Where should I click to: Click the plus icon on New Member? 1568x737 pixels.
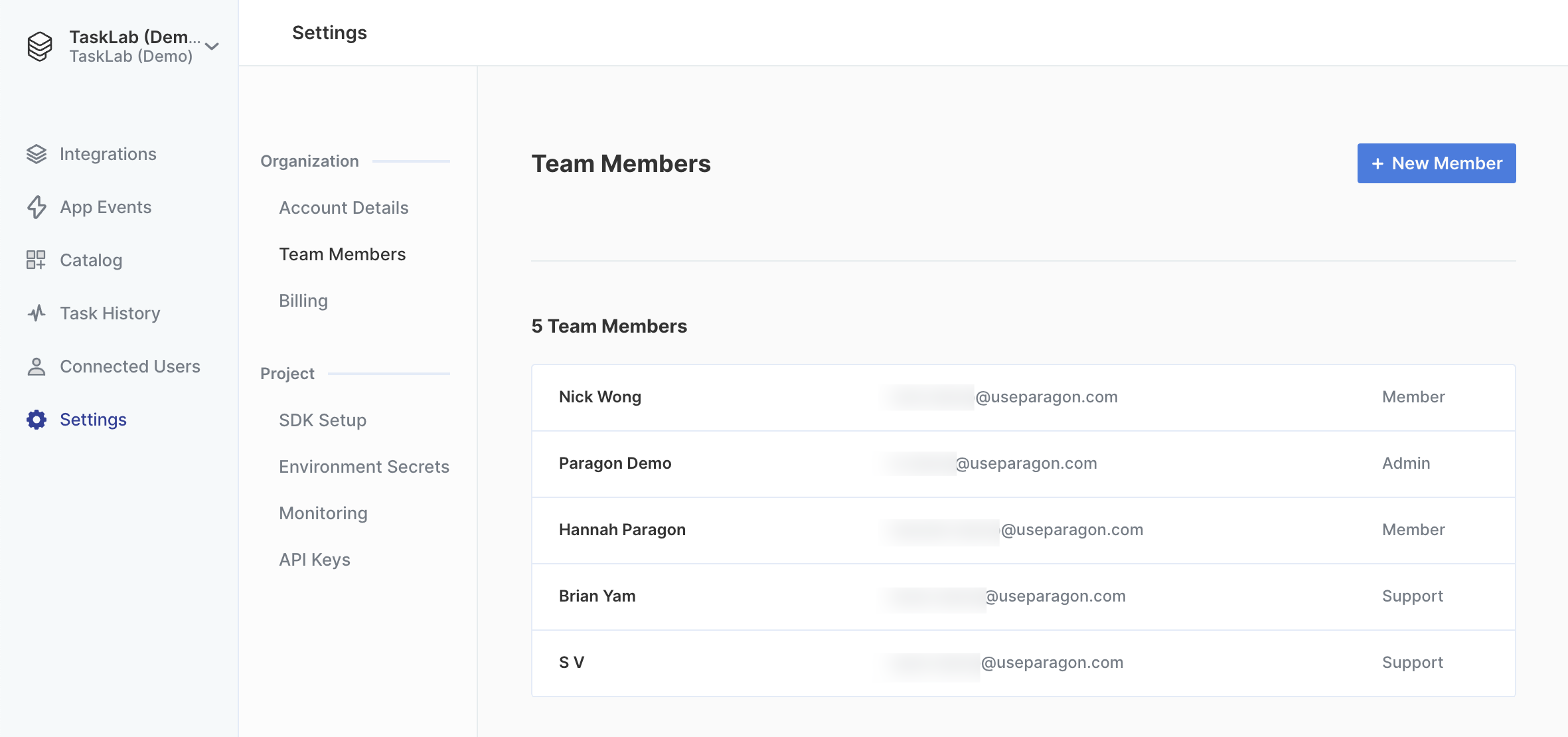coord(1377,163)
